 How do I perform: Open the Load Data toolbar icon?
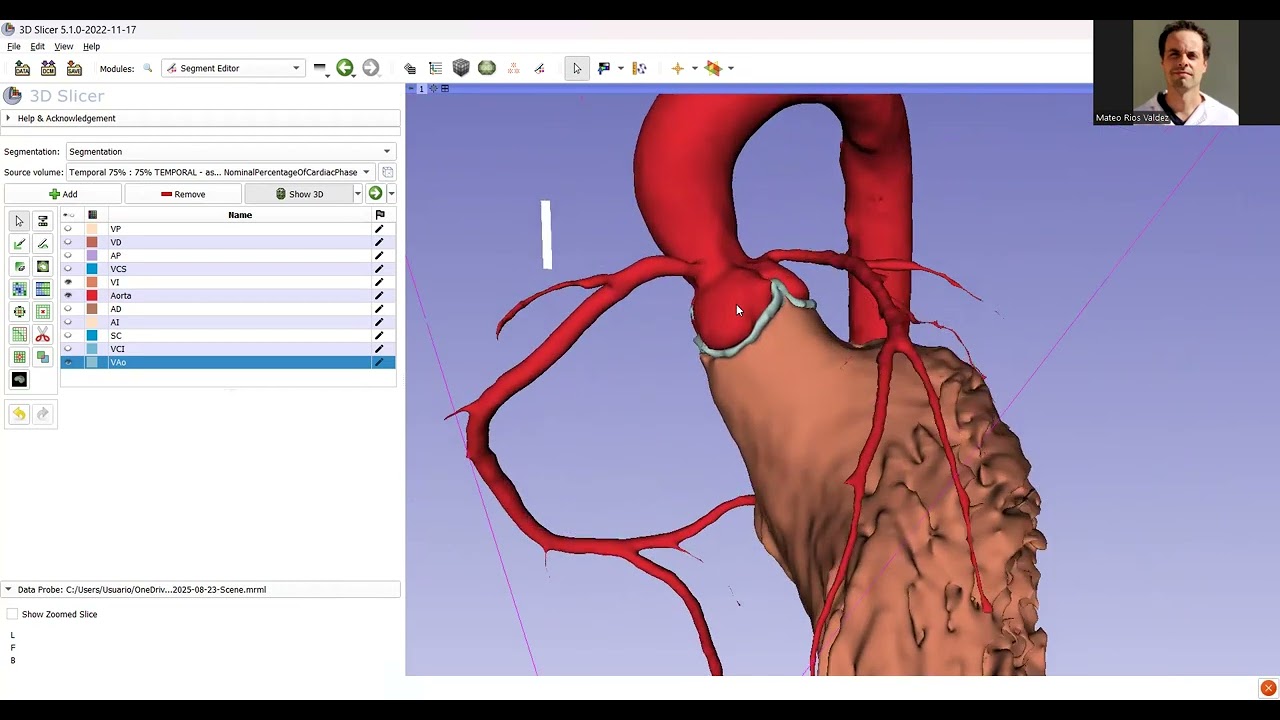tap(22, 68)
